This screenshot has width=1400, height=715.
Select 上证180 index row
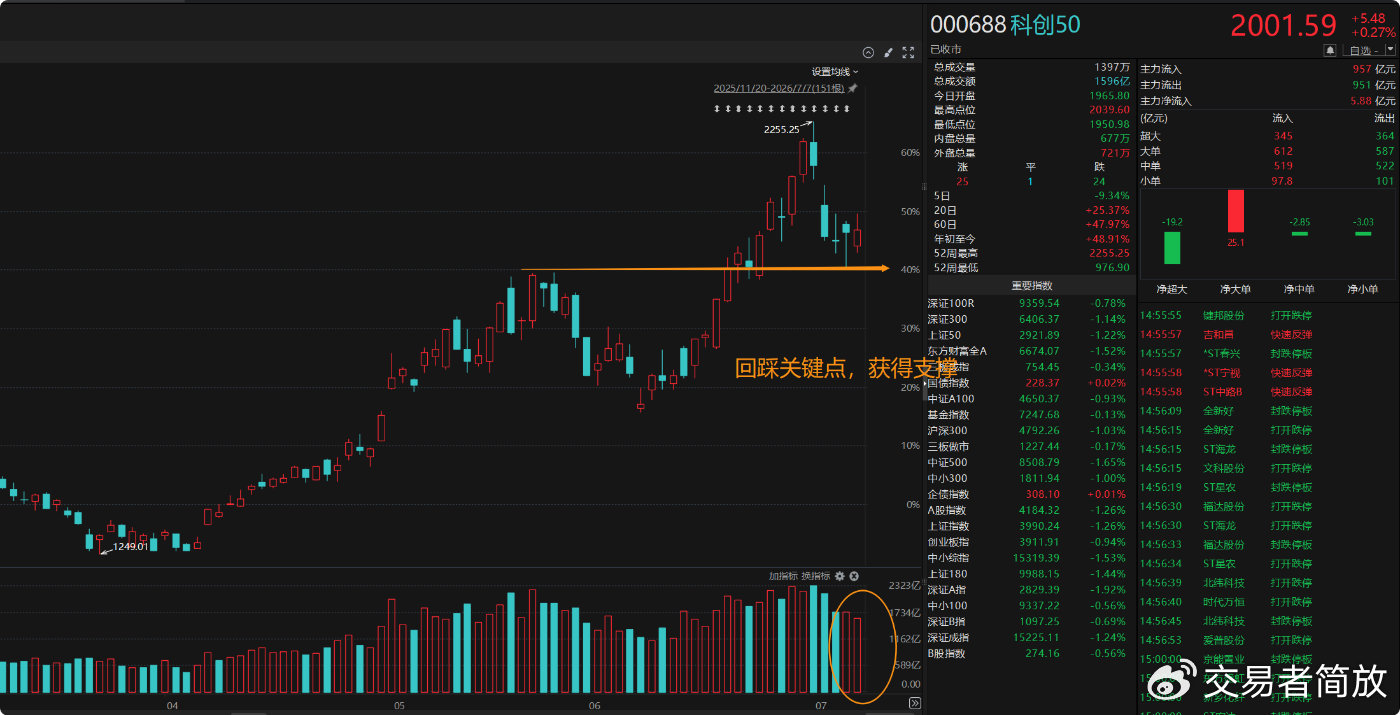[1030, 574]
